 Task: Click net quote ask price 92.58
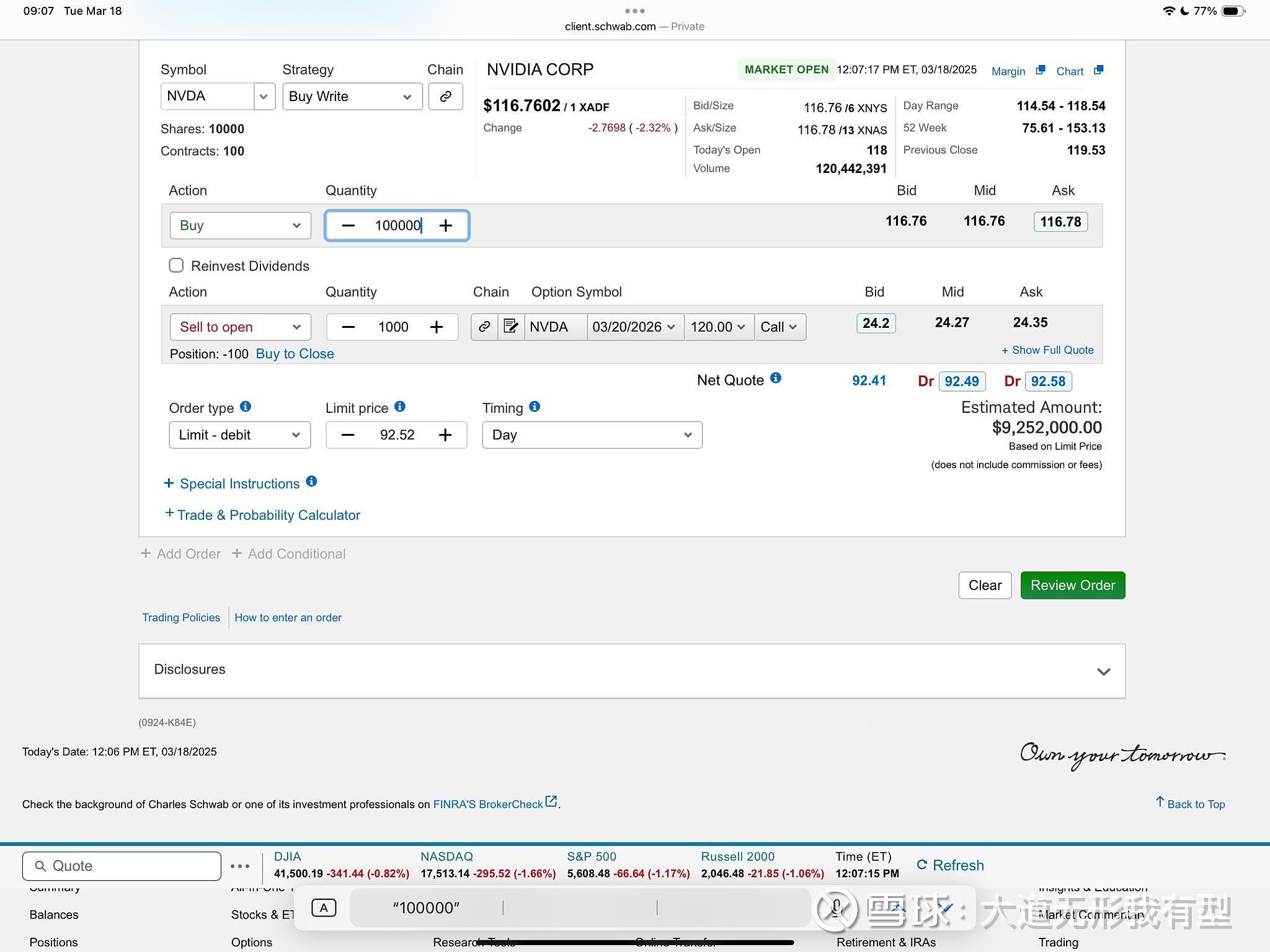click(1048, 381)
